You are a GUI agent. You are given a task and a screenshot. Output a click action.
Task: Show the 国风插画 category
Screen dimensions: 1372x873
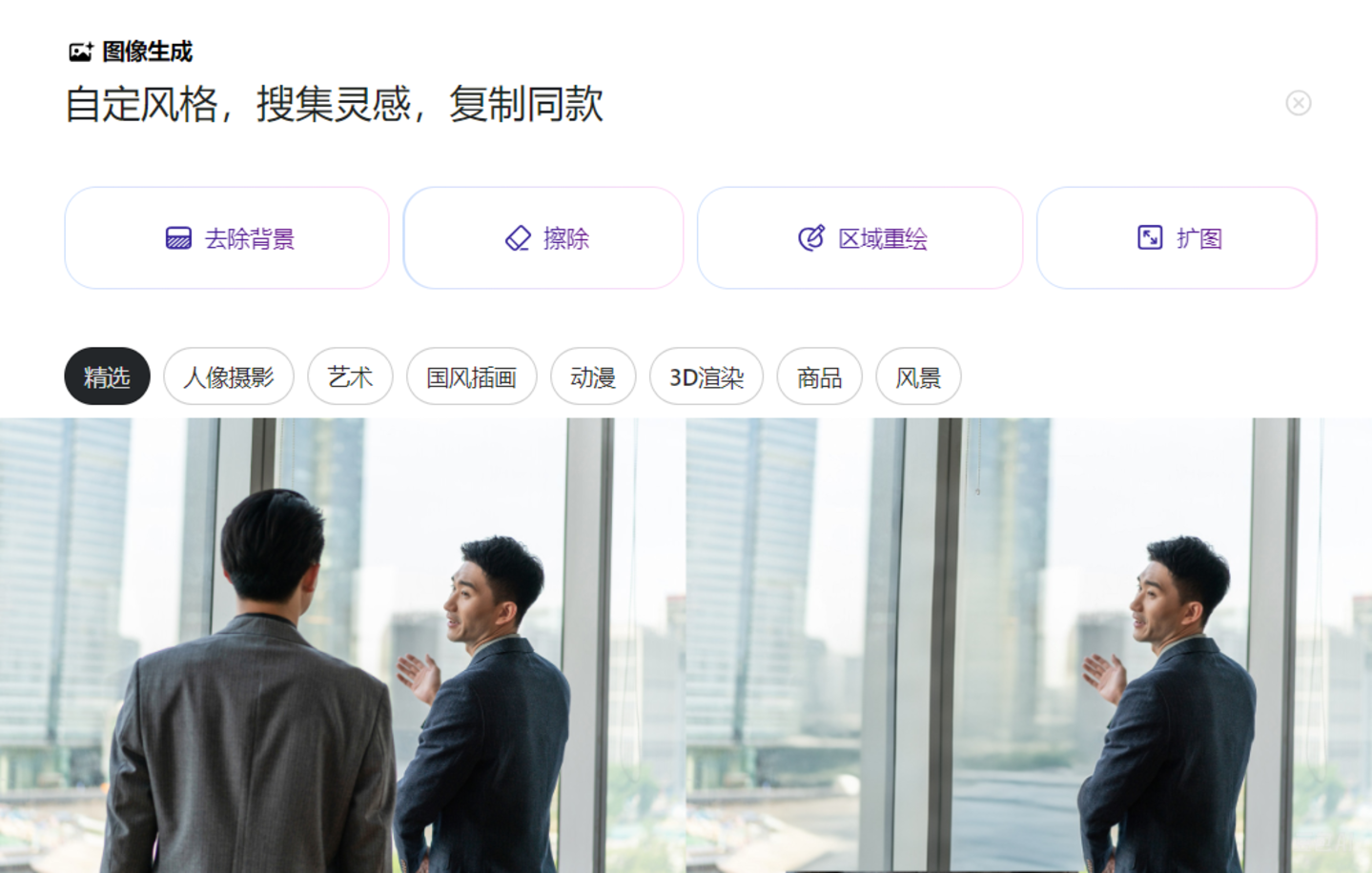pyautogui.click(x=472, y=376)
